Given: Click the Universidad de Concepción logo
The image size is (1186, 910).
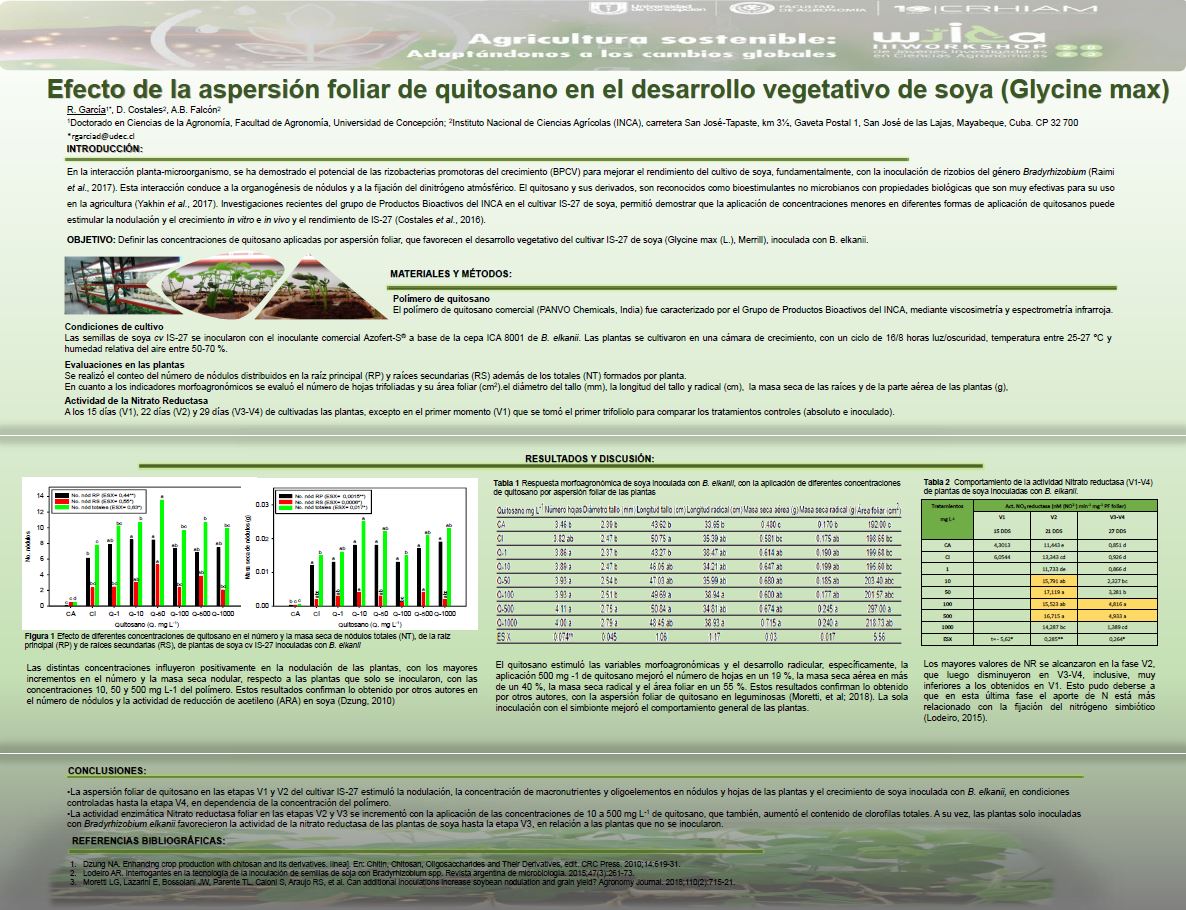Looking at the screenshot, I should click(x=648, y=8).
